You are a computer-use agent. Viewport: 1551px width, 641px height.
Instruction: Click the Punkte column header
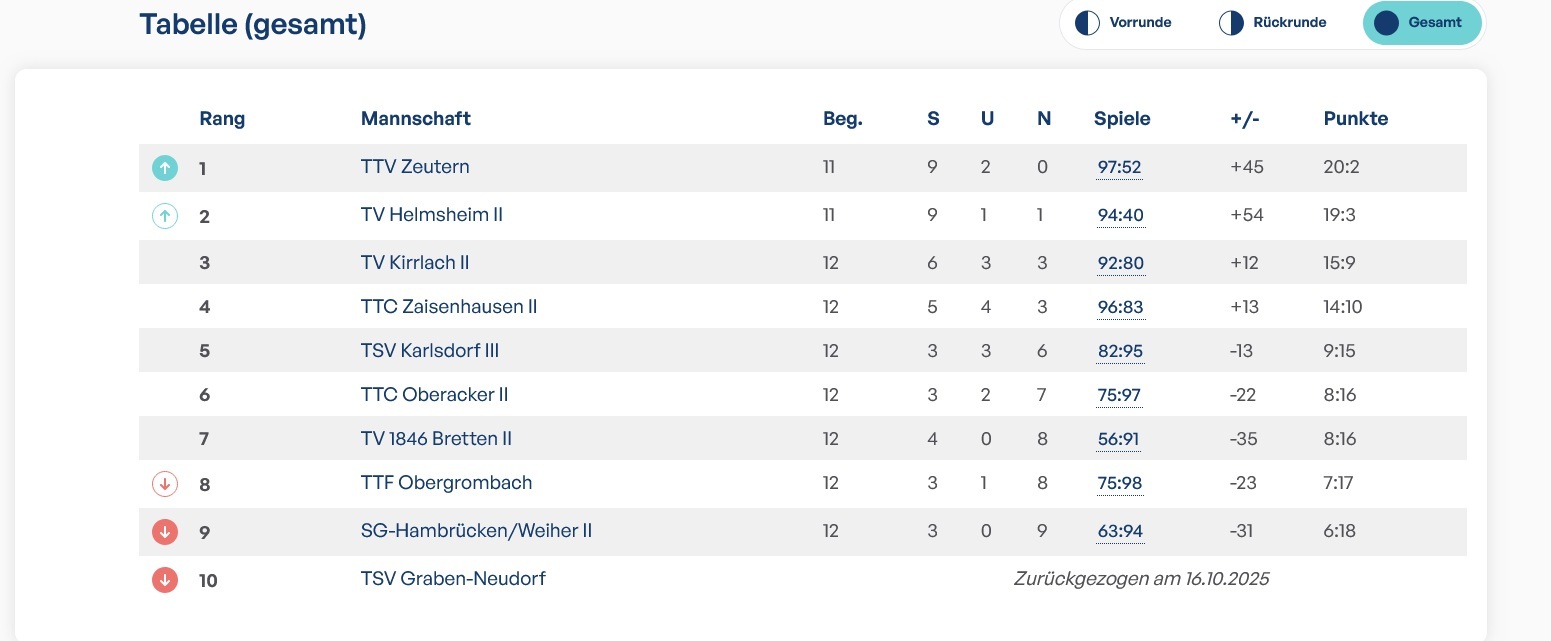1355,119
